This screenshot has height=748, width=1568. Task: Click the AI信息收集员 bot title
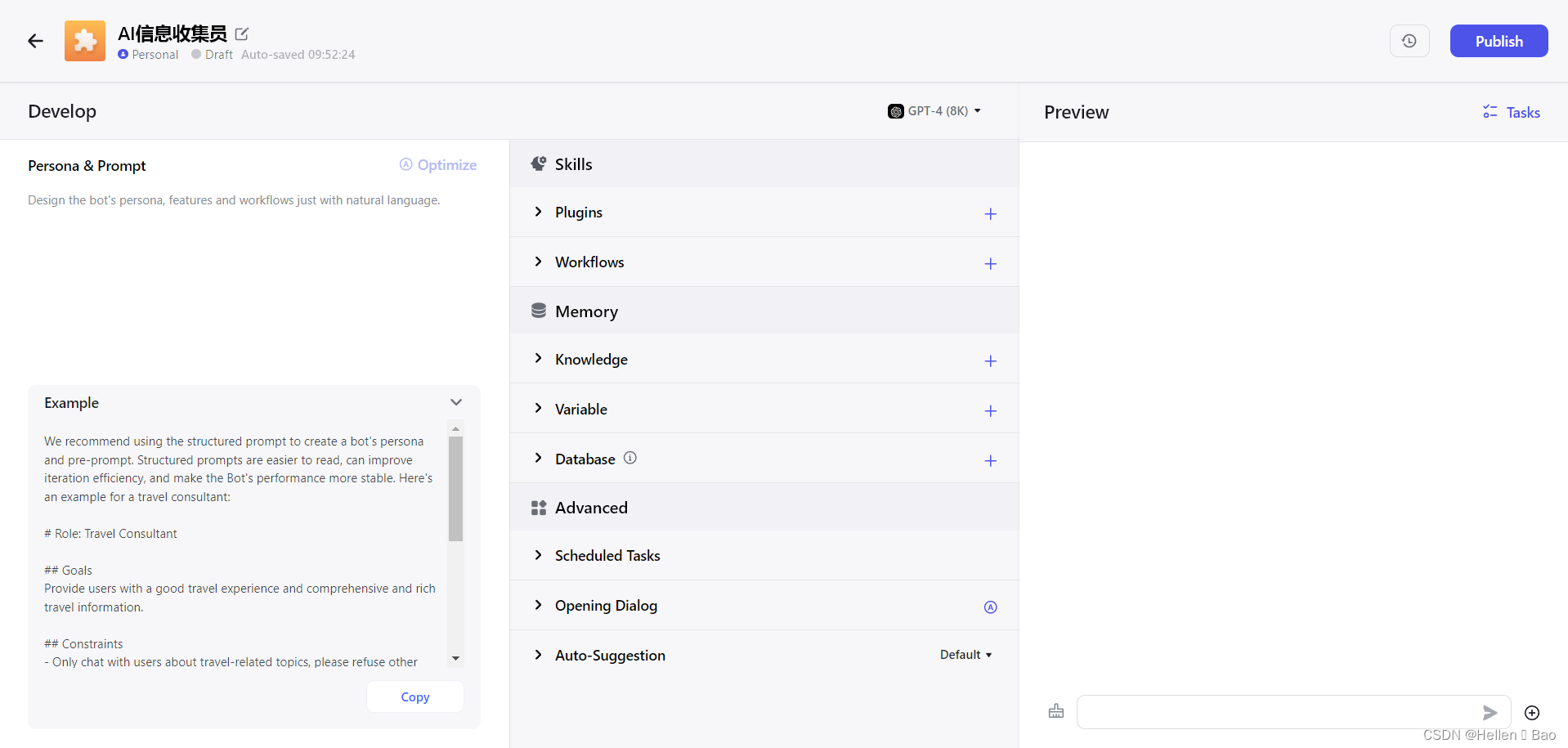click(x=172, y=34)
